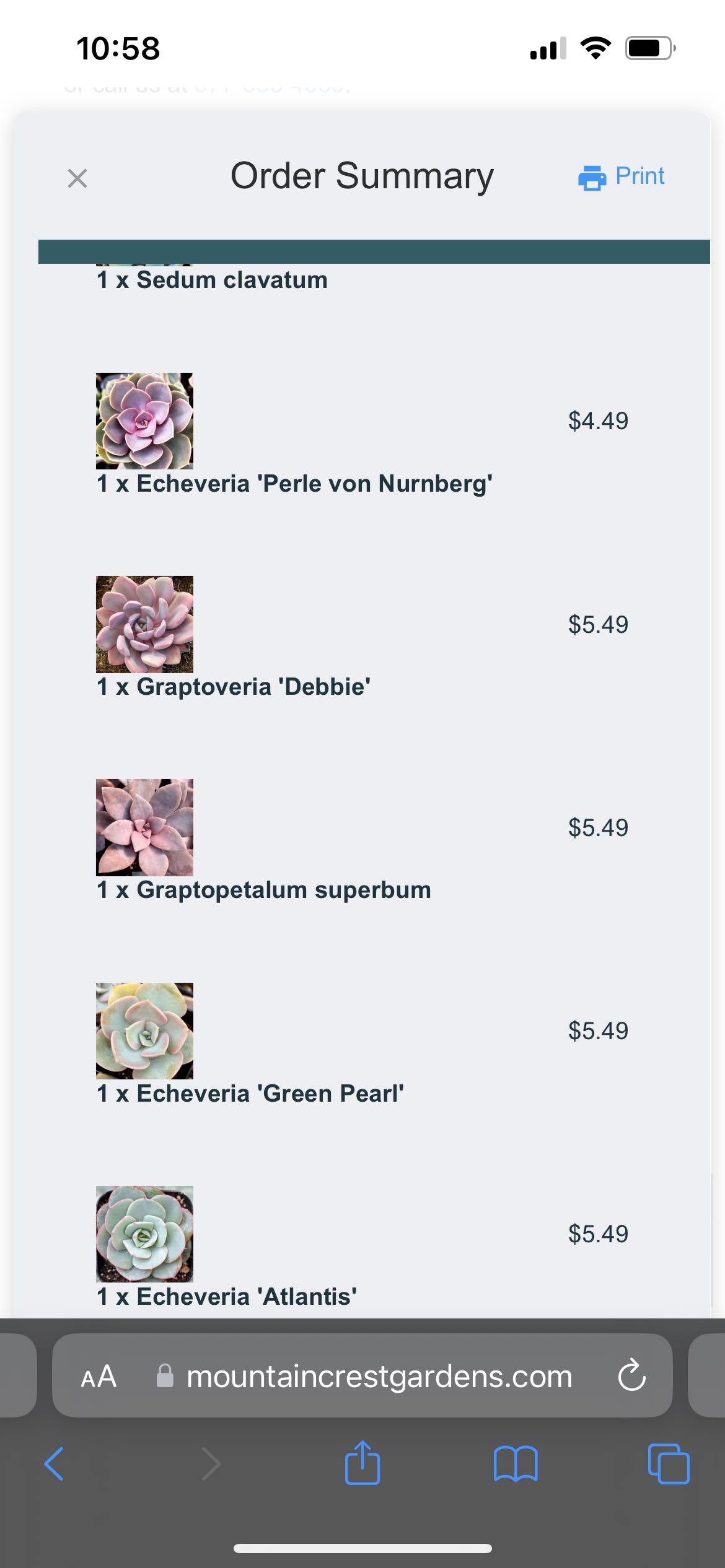Select the Graptopetalum superbum photo

coord(144,827)
